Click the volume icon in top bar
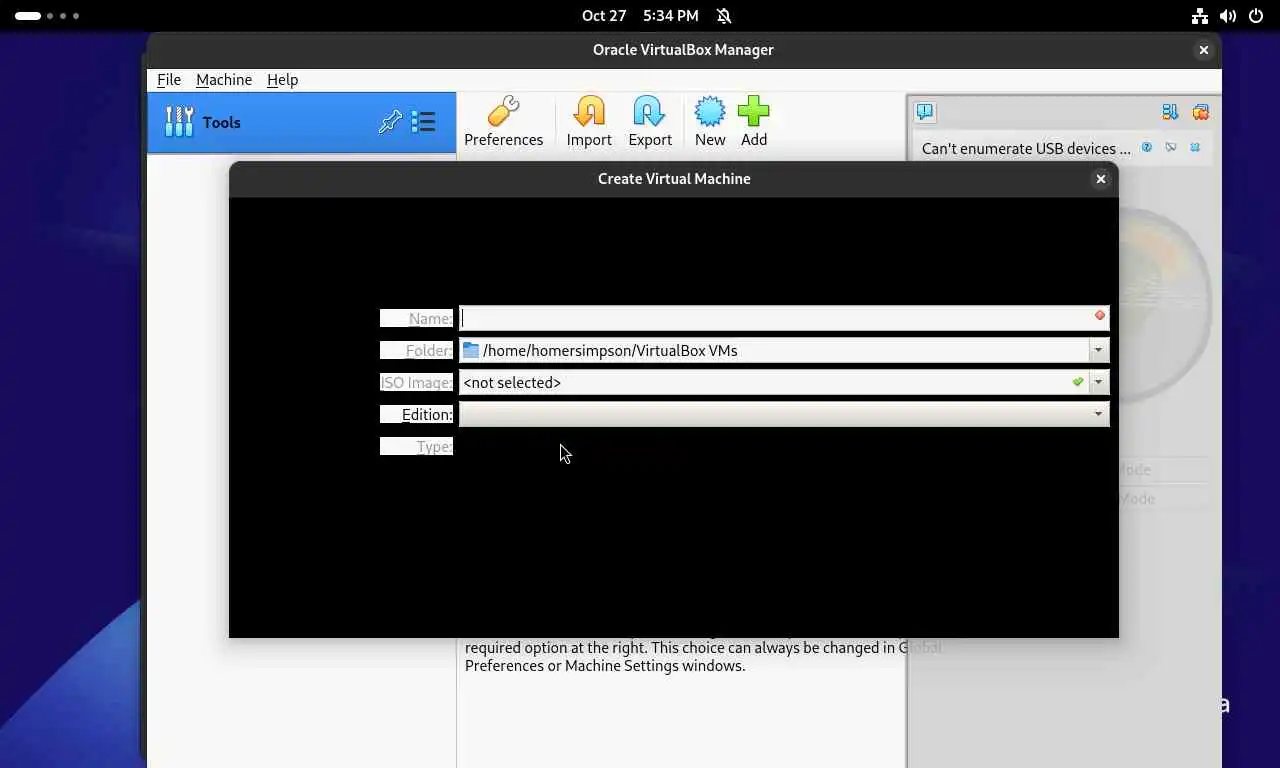Viewport: 1280px width, 768px height. [x=1228, y=16]
